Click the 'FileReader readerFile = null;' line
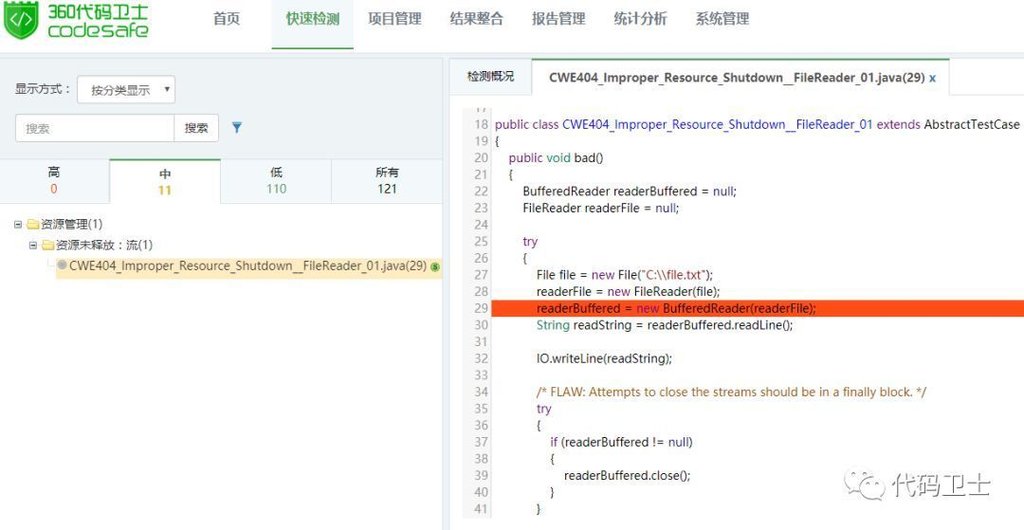The height and width of the screenshot is (530, 1024). (x=601, y=208)
